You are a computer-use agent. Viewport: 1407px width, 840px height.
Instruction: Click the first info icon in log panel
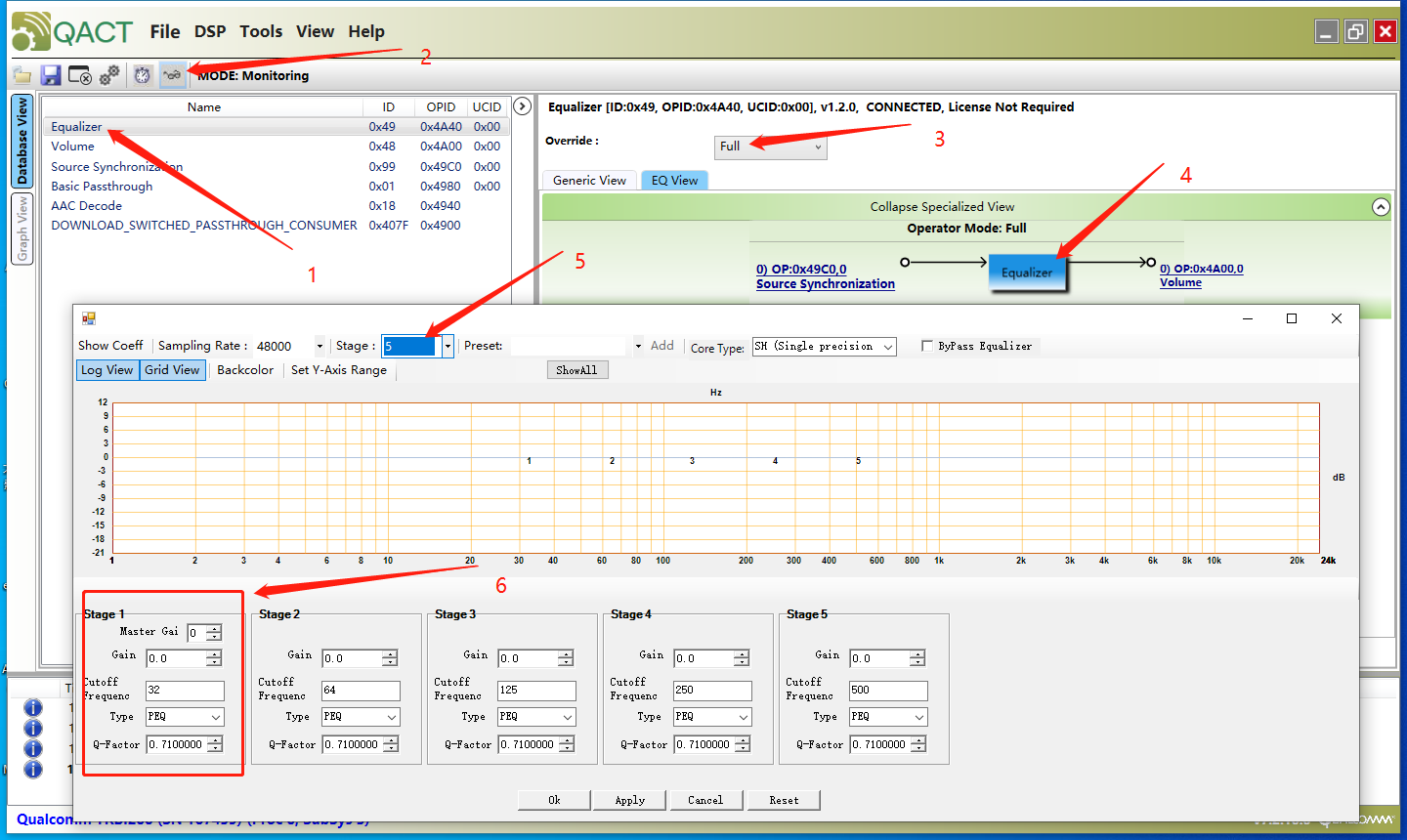click(x=32, y=708)
